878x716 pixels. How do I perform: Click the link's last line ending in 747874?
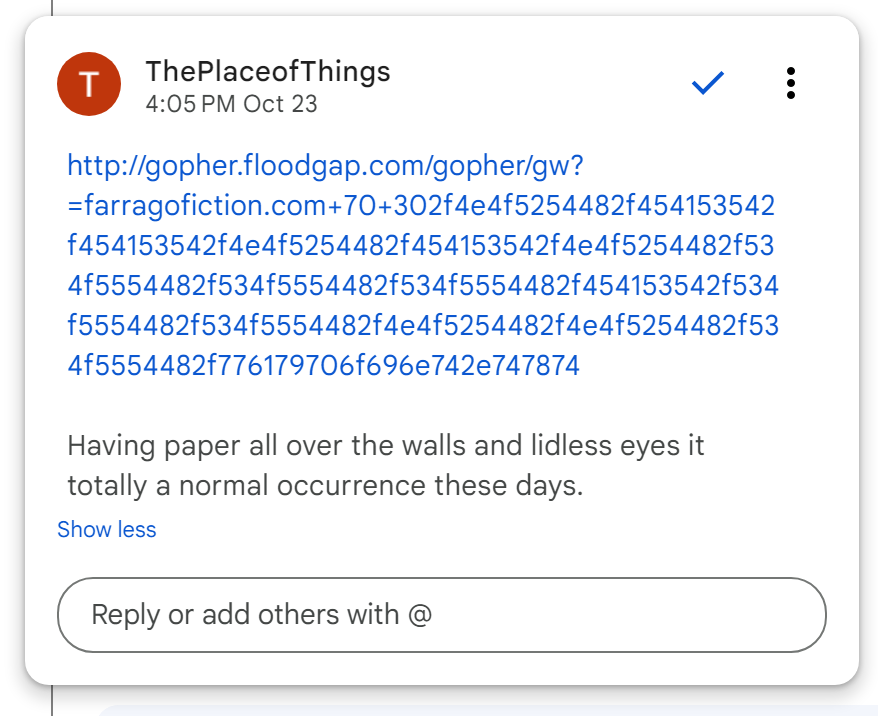tap(323, 366)
